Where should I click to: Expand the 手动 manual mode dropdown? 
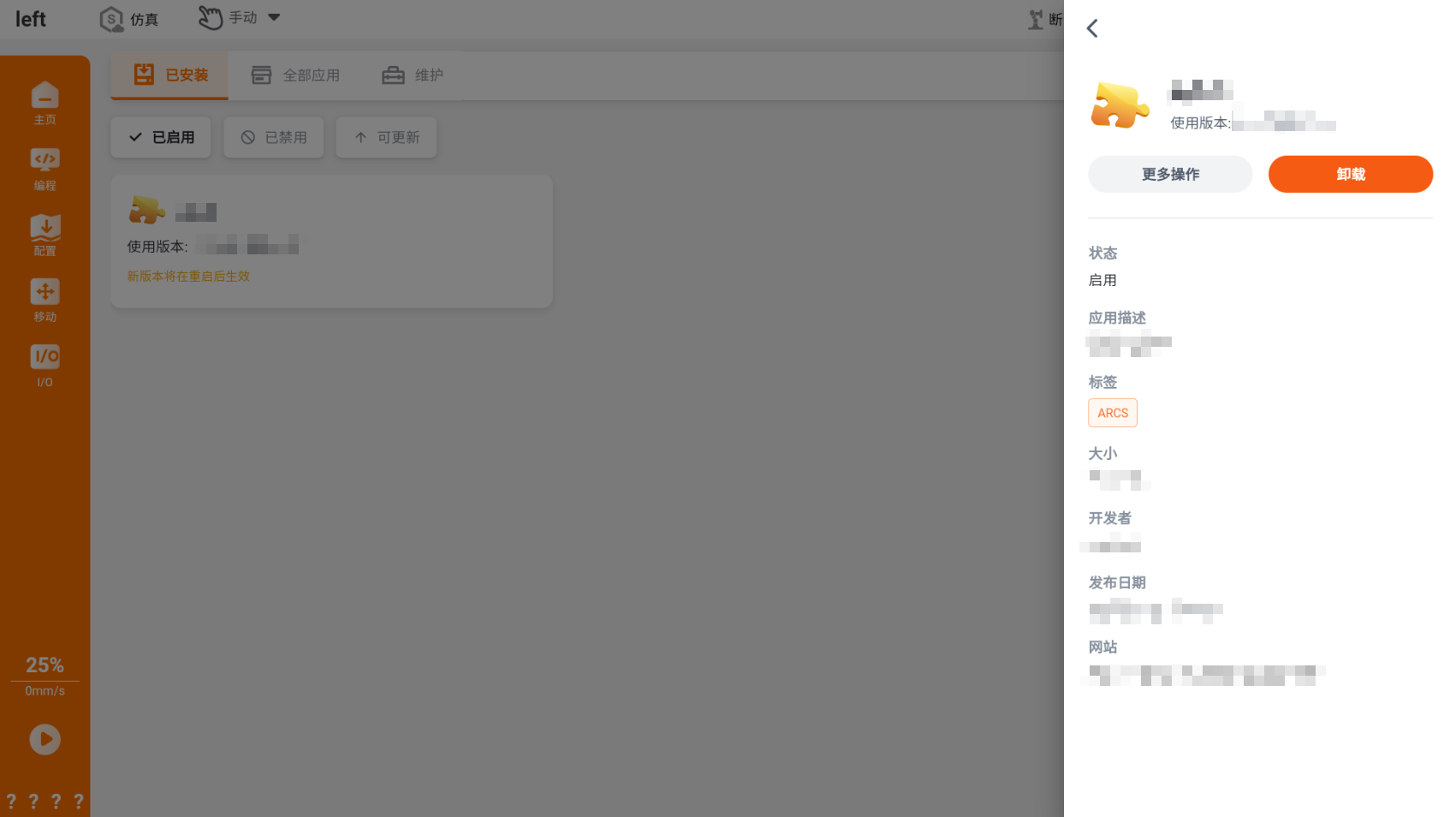click(x=274, y=17)
